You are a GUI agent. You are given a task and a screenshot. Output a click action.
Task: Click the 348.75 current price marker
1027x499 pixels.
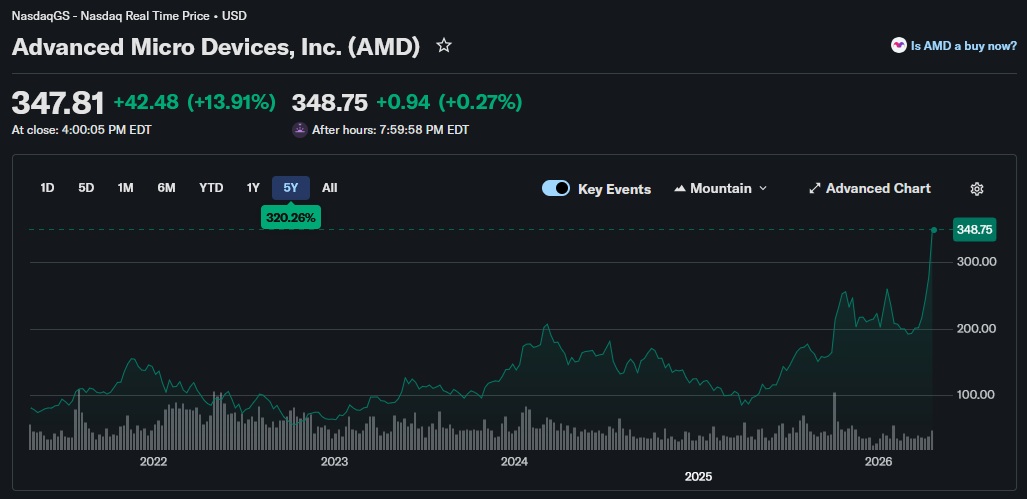click(974, 230)
